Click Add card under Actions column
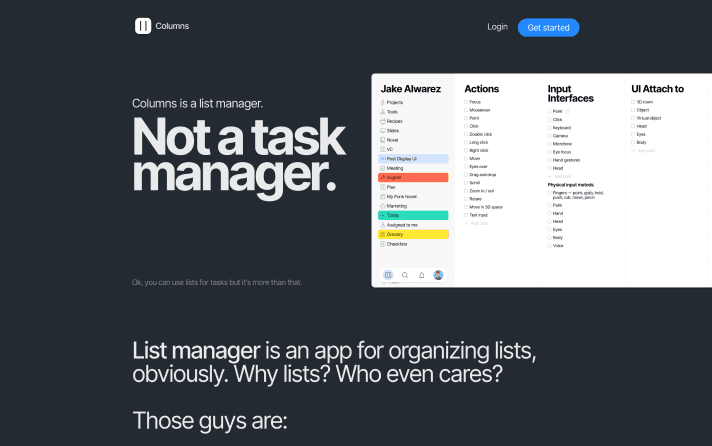 point(476,223)
